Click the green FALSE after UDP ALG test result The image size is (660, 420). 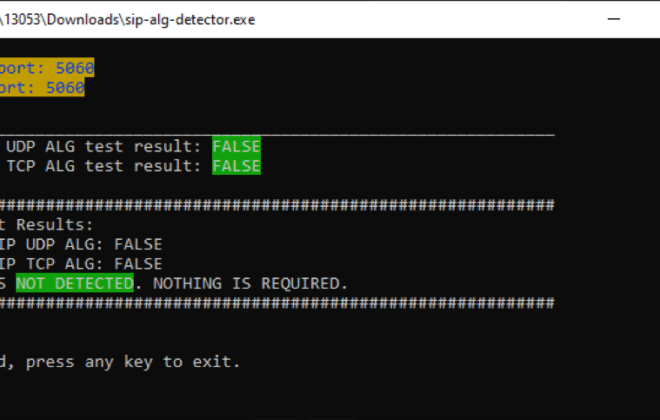tap(237, 146)
